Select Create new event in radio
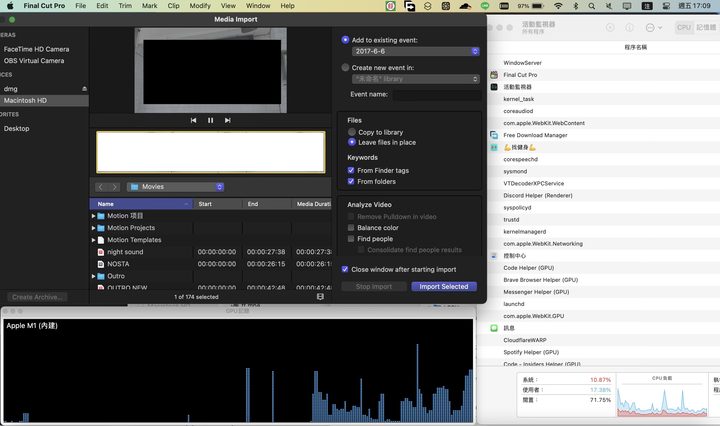Viewport: 720px width, 426px height. 345,67
